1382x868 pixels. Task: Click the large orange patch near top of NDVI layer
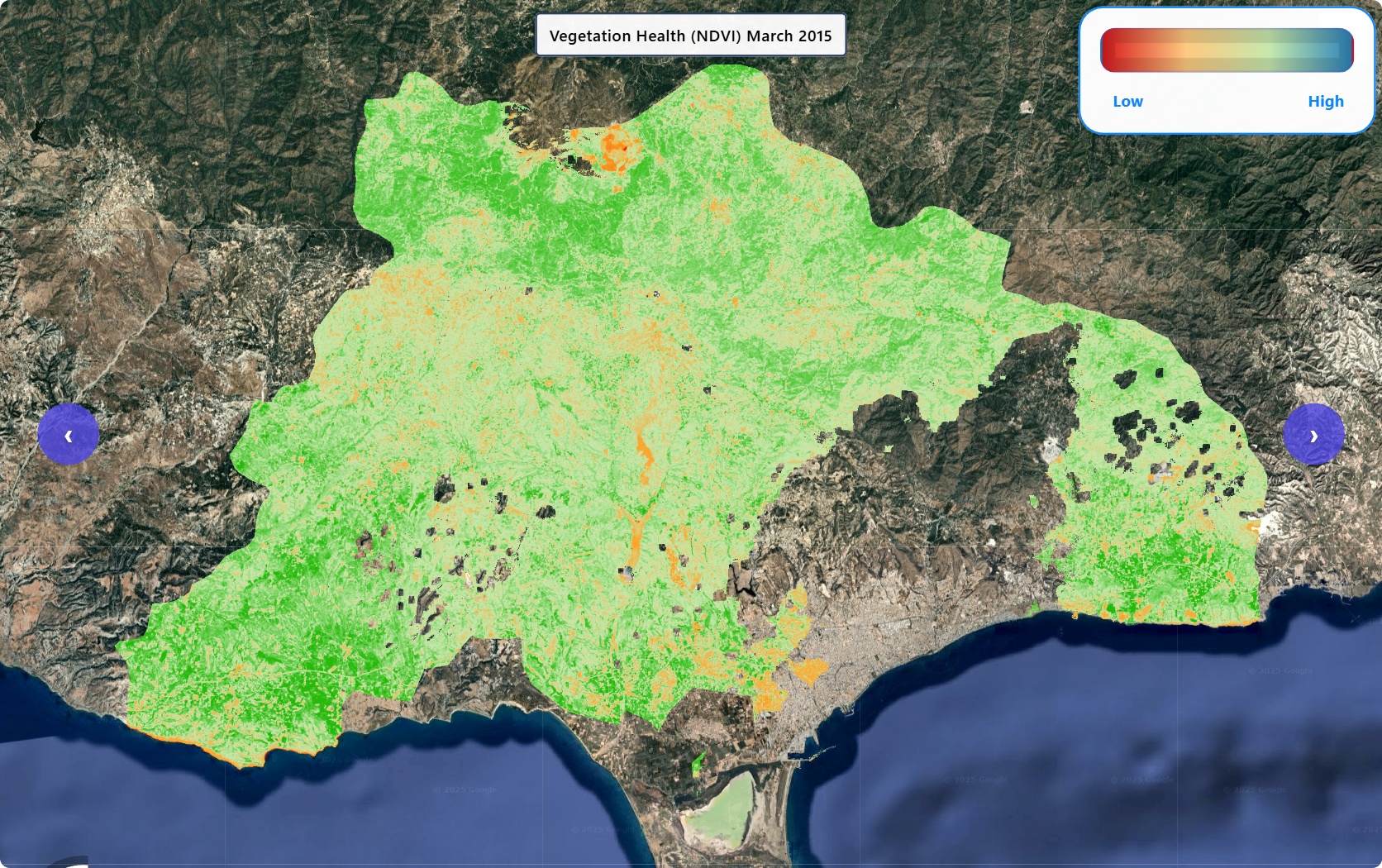617,149
